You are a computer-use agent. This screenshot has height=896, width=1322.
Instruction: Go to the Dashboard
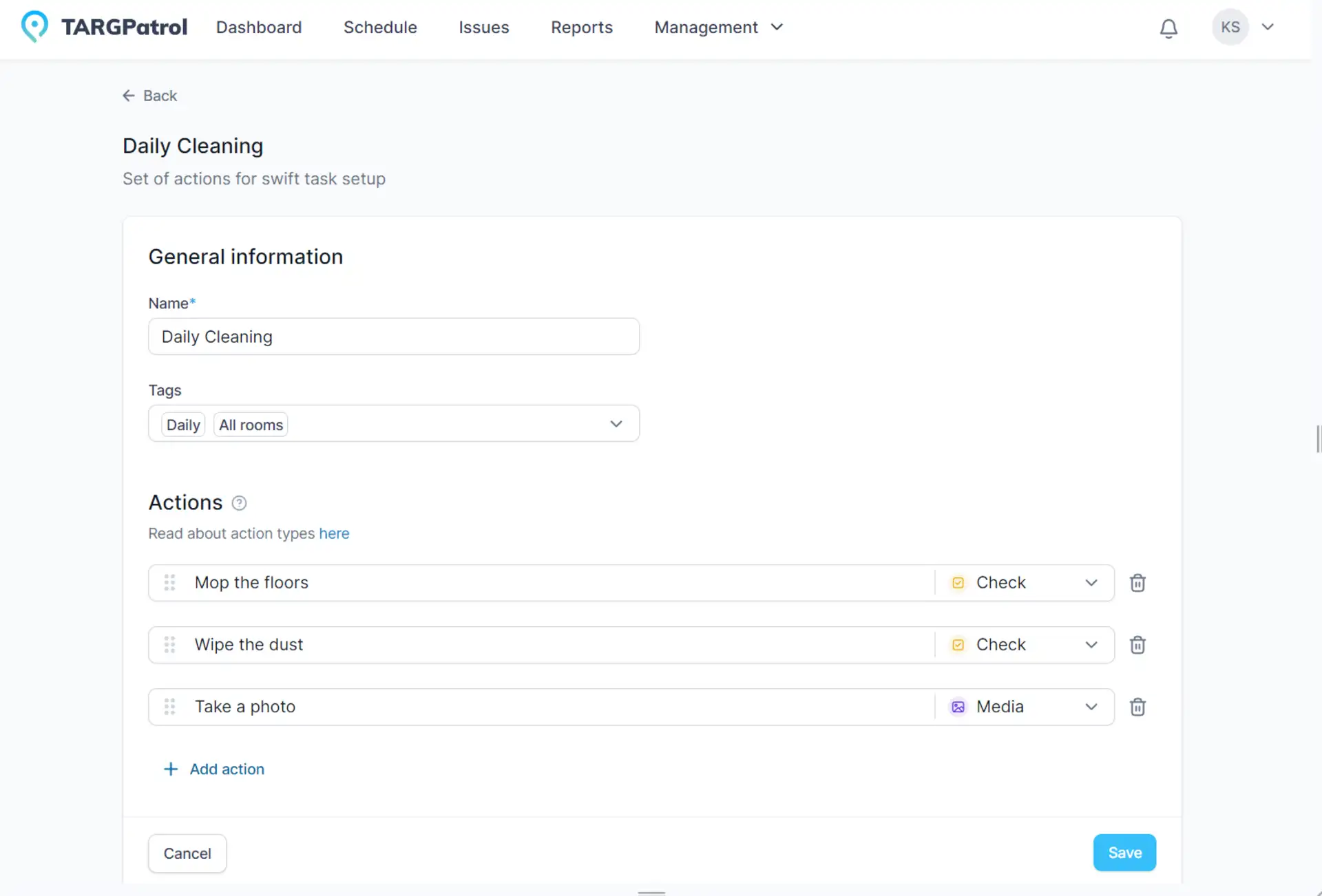point(259,28)
